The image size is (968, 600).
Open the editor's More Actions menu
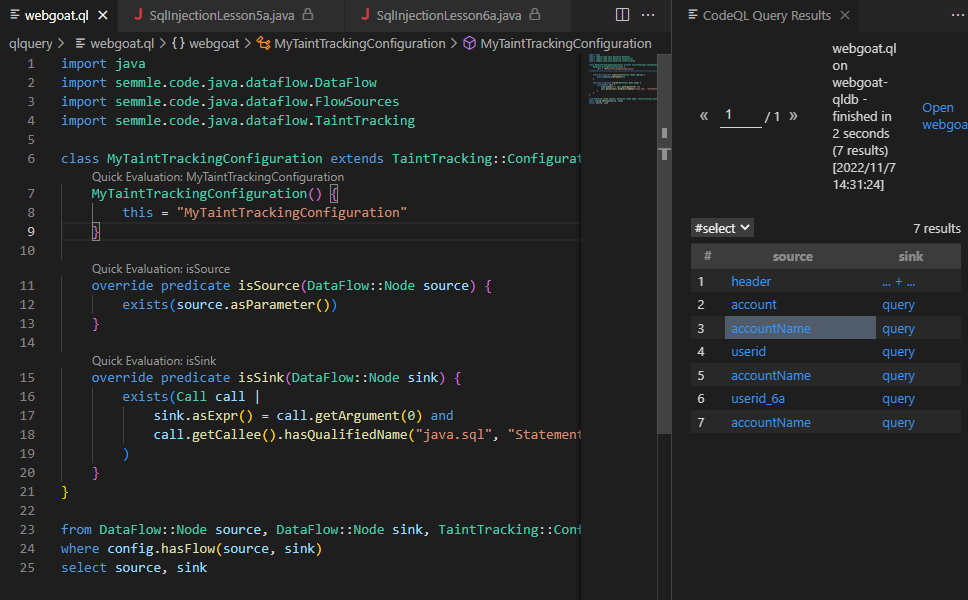(648, 15)
